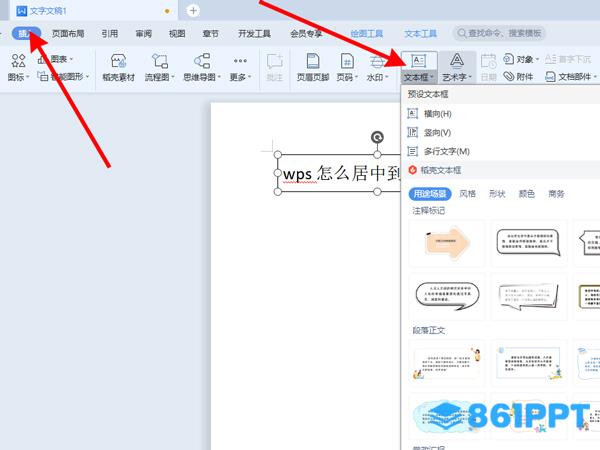Switch to the 视图 tab
The image size is (600, 450).
point(177,33)
